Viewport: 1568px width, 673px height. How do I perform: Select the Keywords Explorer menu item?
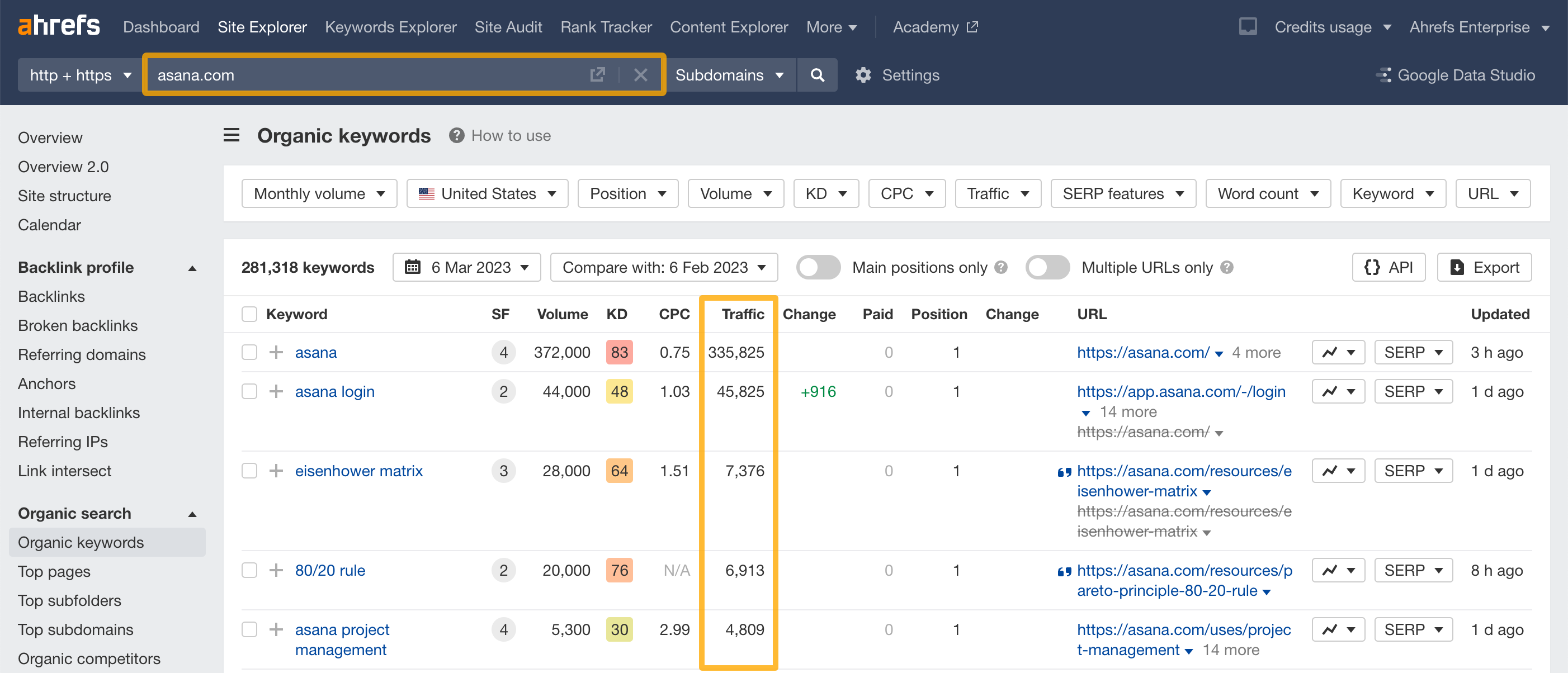pyautogui.click(x=390, y=27)
